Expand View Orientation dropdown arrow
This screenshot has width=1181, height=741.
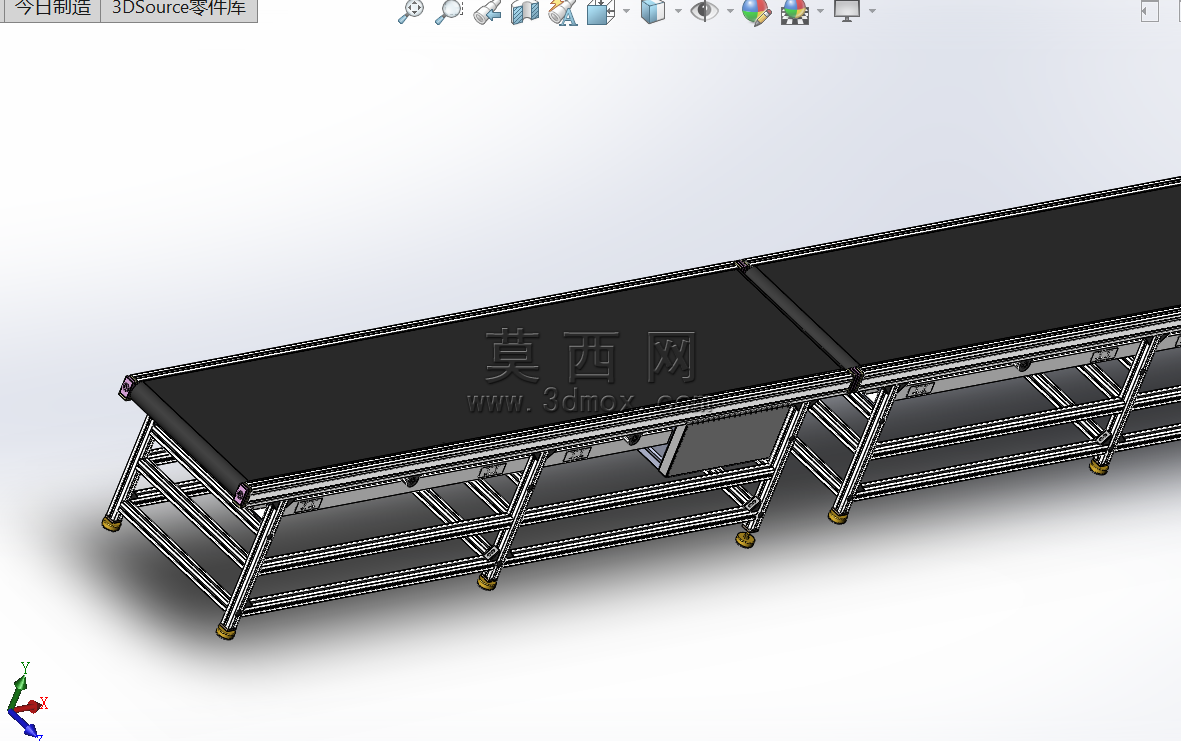[627, 11]
